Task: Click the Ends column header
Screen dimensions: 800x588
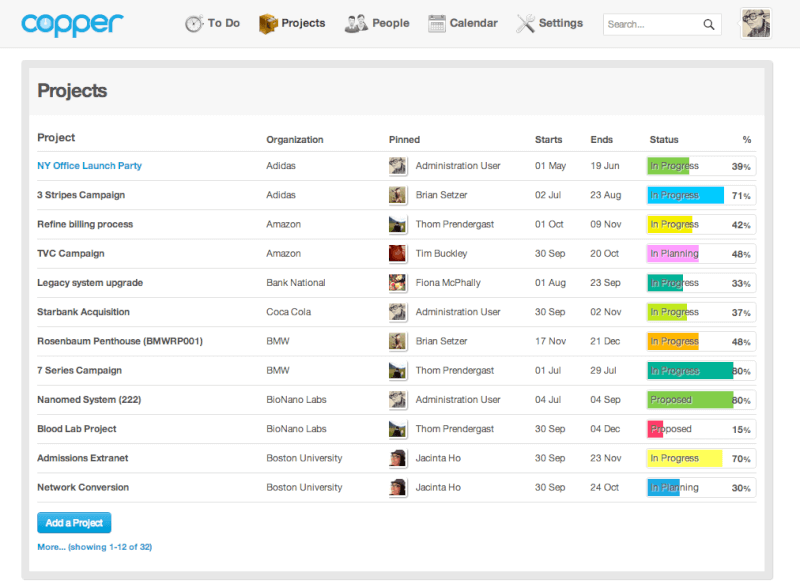Action: 602,140
